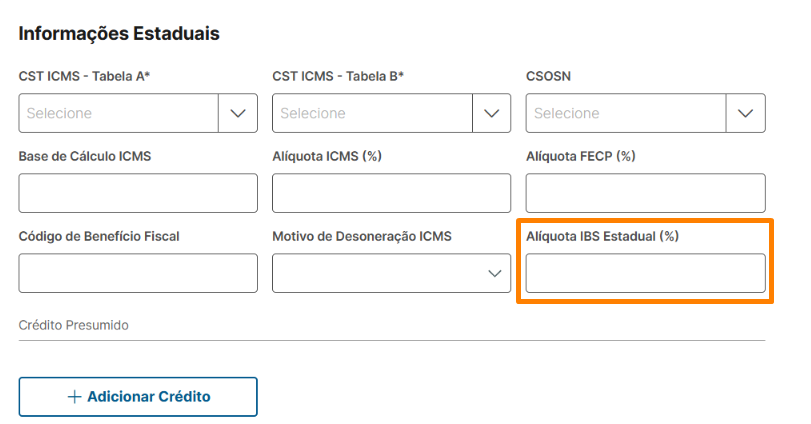Open the CSOSN Selecione field

click(x=626, y=113)
